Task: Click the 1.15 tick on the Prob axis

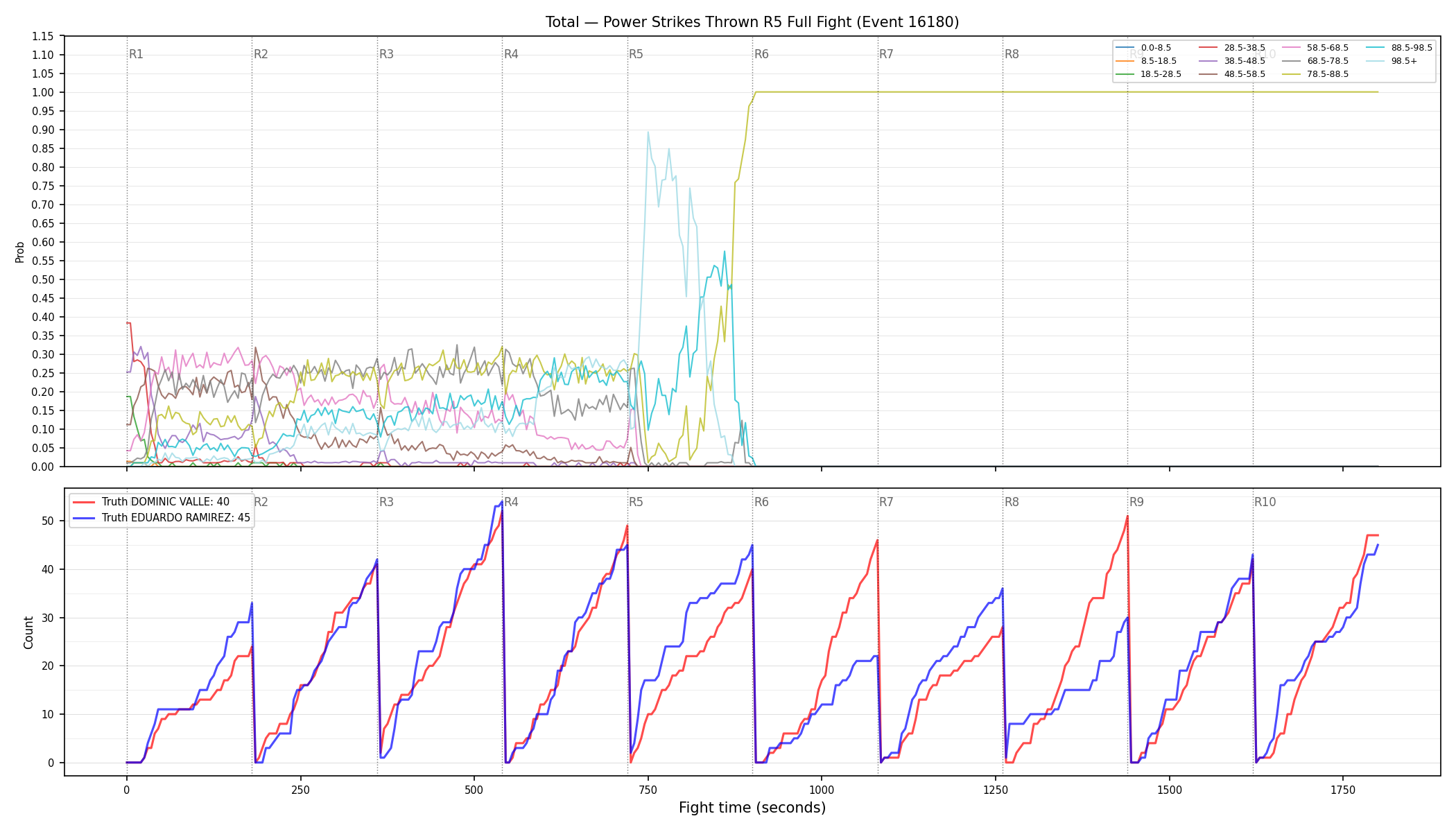Action: (x=43, y=36)
